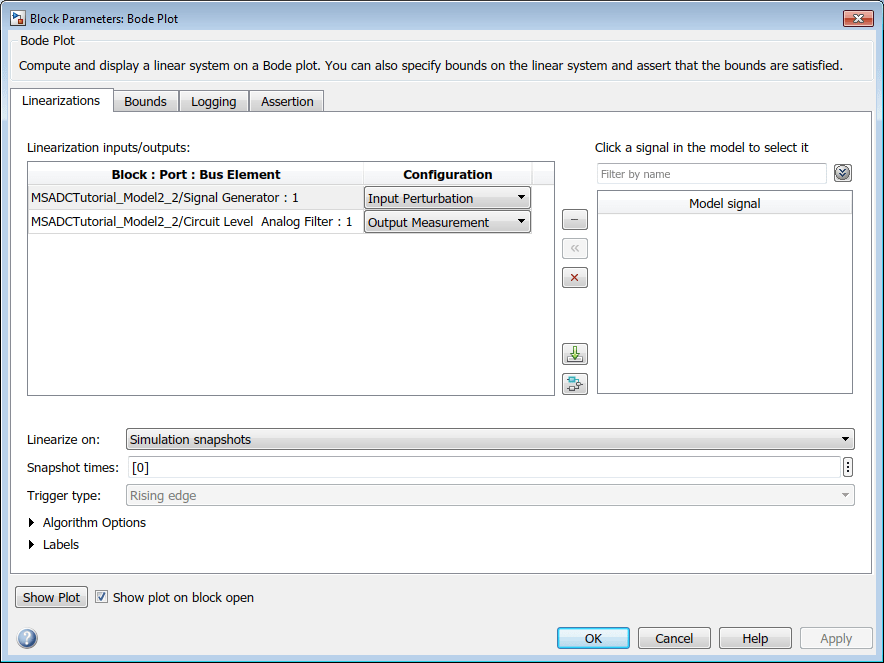Screen dimensions: 884x663
Task: Open the Input Perturbation configuration dropdown
Action: [447, 198]
